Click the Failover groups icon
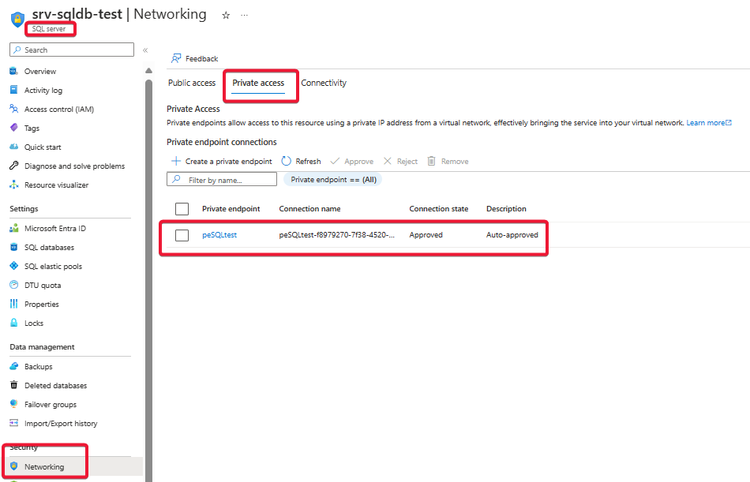750x482 pixels. tap(14, 404)
